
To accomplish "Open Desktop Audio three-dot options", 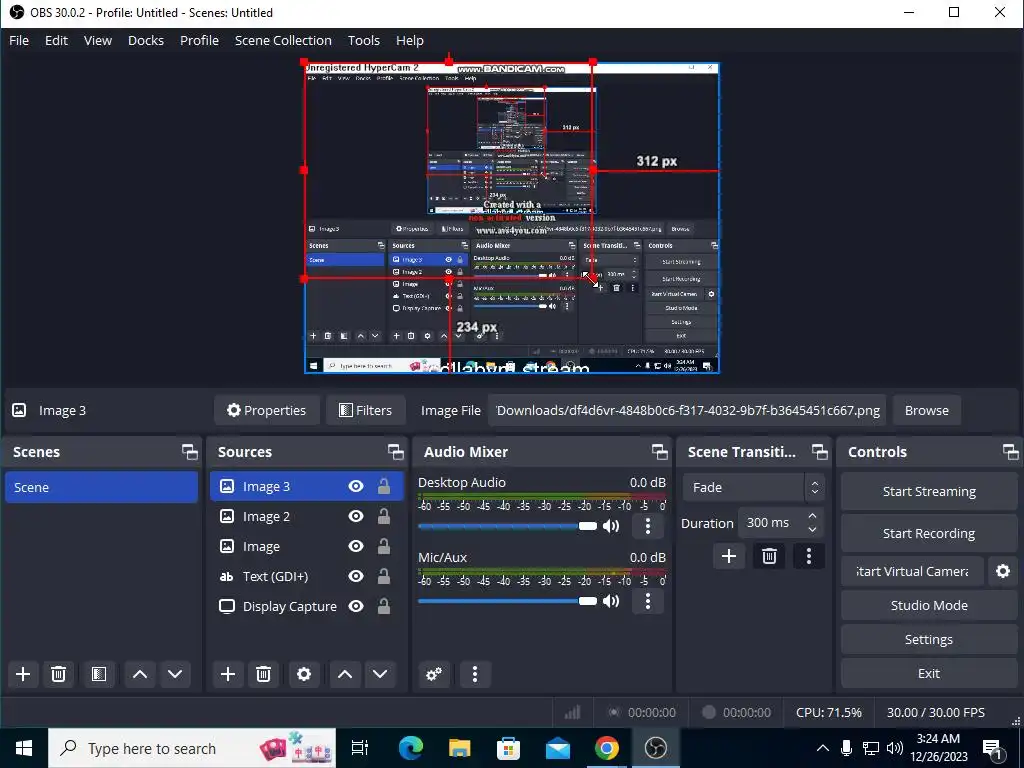I will pos(648,526).
